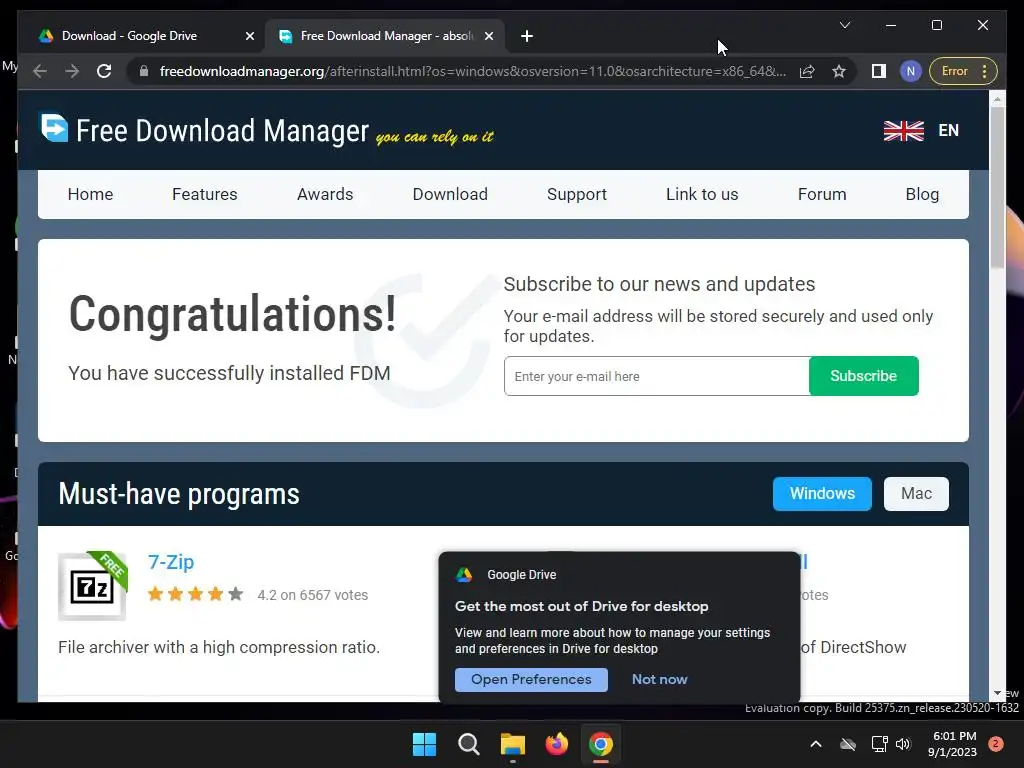This screenshot has width=1024, height=768.
Task: Open the EN language selector
Action: 948,131
